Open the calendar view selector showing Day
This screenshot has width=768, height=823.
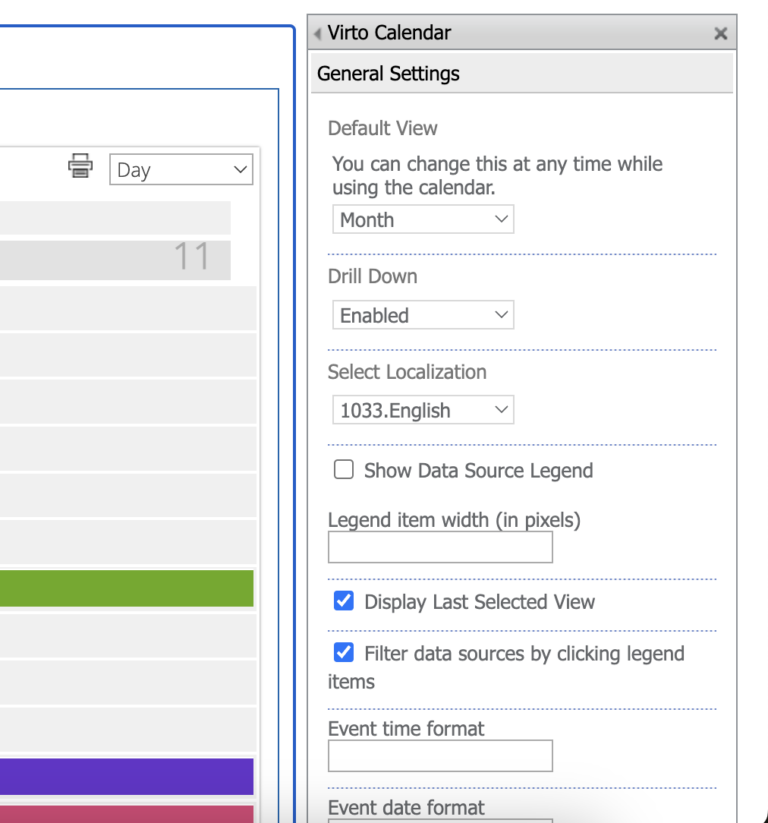tap(180, 169)
